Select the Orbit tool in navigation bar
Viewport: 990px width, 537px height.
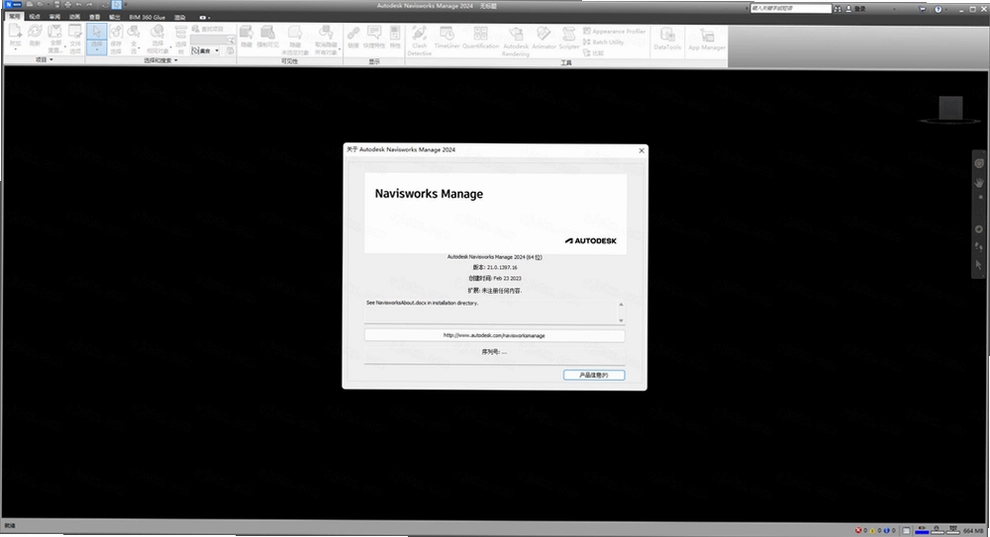[979, 229]
